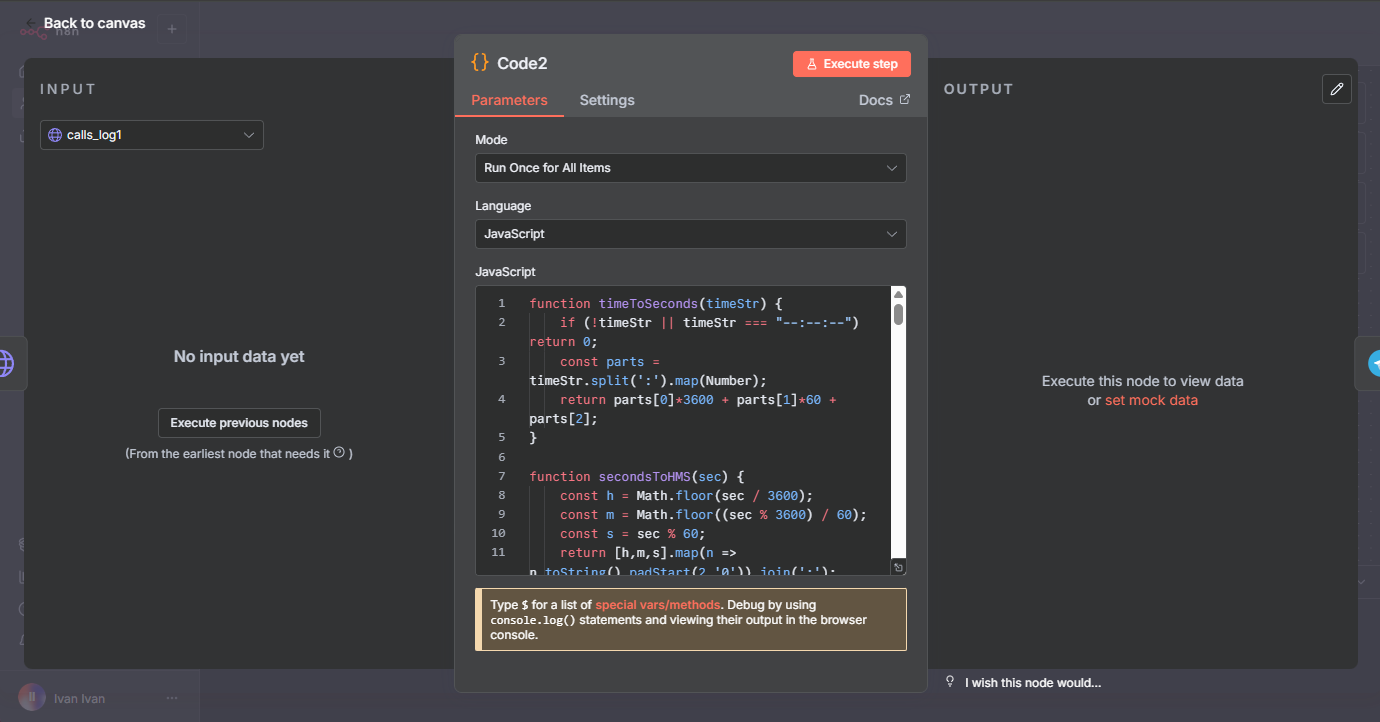Image resolution: width=1380 pixels, height=722 pixels.
Task: Click the globe previous node icon at left edge
Action: [6, 363]
